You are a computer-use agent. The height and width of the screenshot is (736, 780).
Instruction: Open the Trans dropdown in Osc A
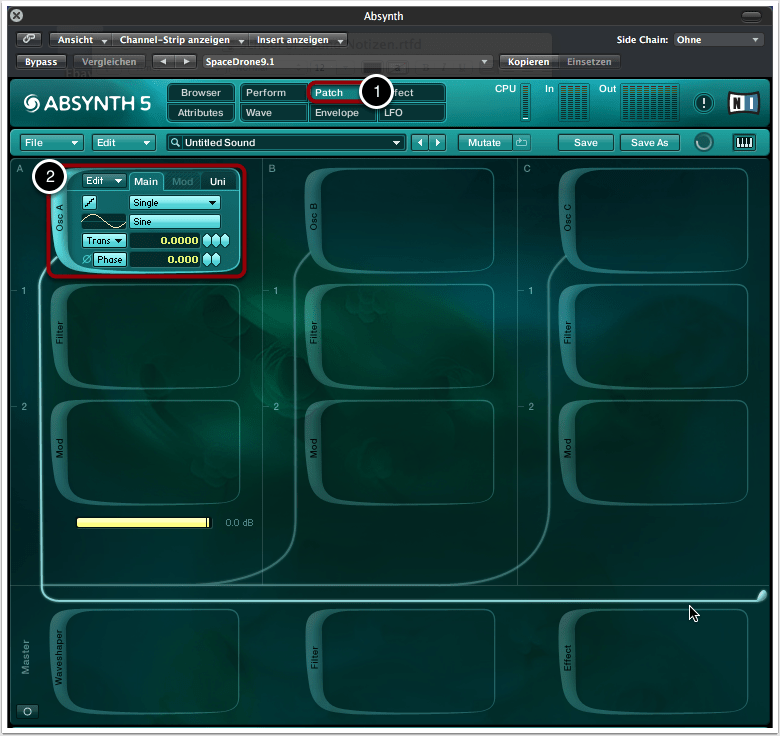coord(104,241)
